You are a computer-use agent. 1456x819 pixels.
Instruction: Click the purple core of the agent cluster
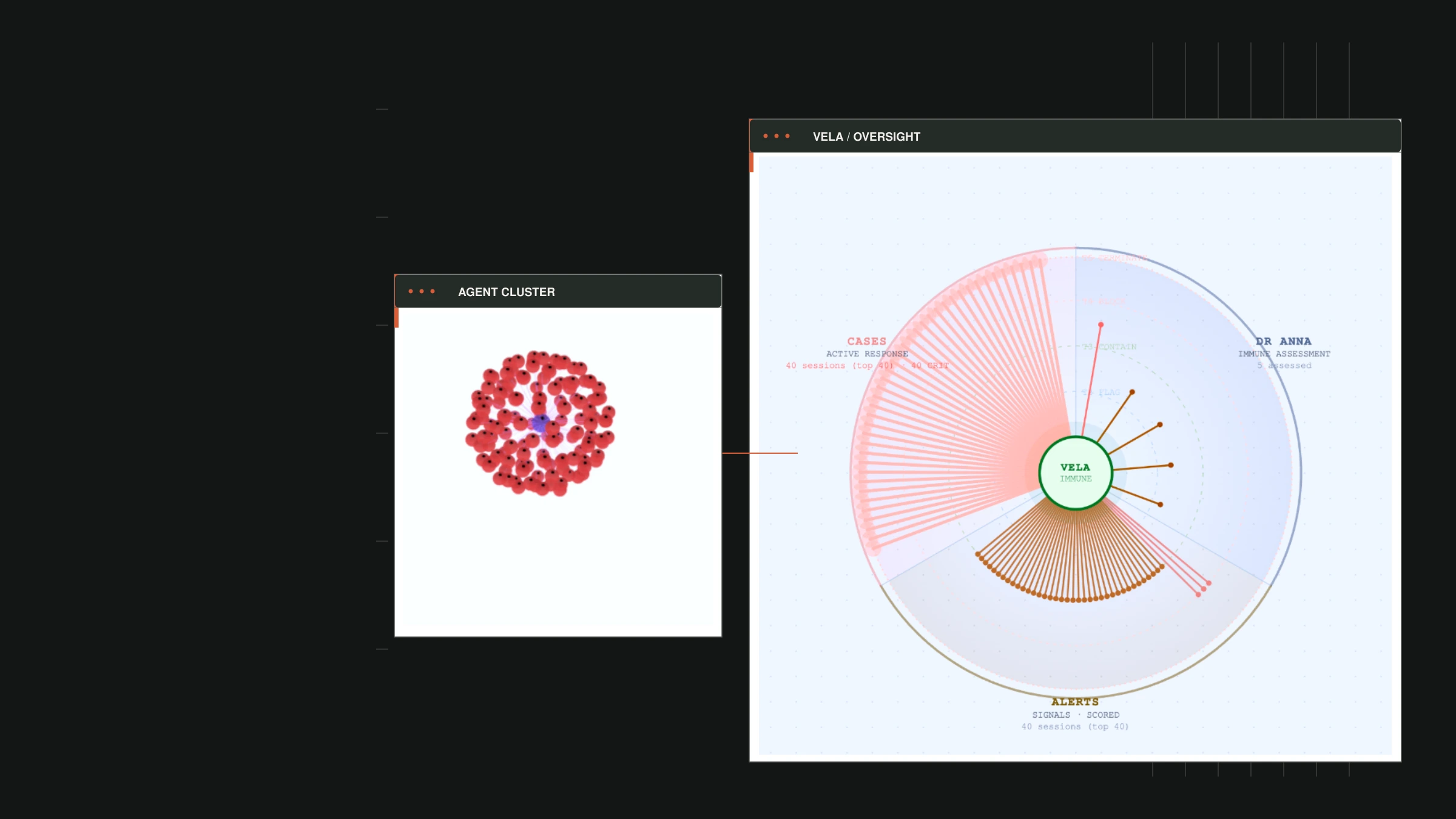tap(539, 423)
